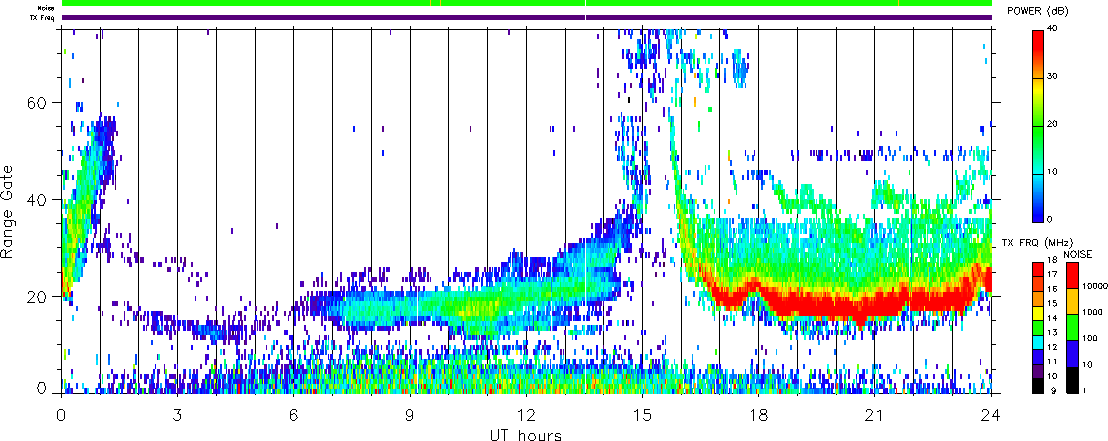The height and width of the screenshot is (441, 1108).
Task: Click the 'UT hours' x-axis label
Action: click(x=526, y=434)
